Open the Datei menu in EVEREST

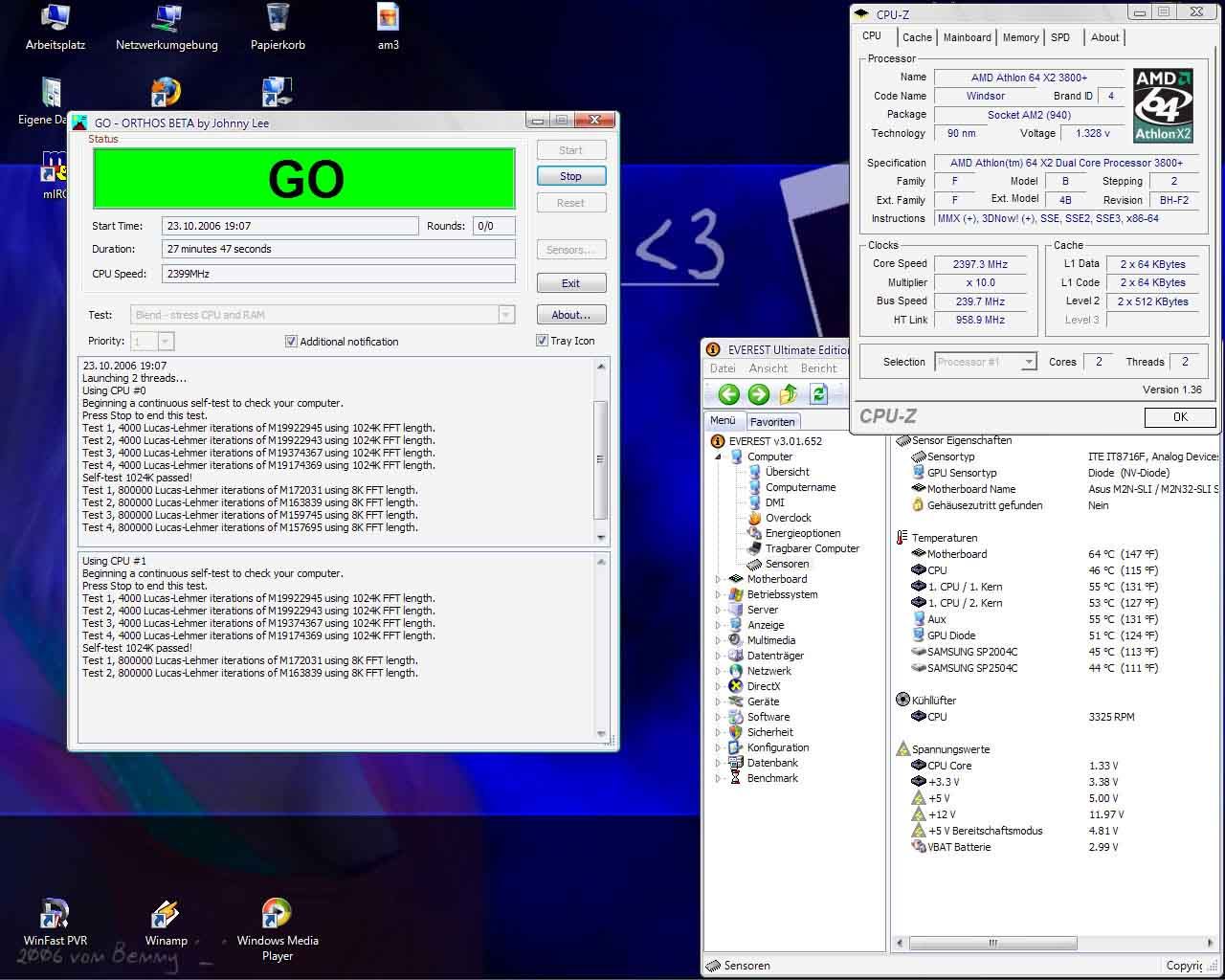[x=723, y=368]
